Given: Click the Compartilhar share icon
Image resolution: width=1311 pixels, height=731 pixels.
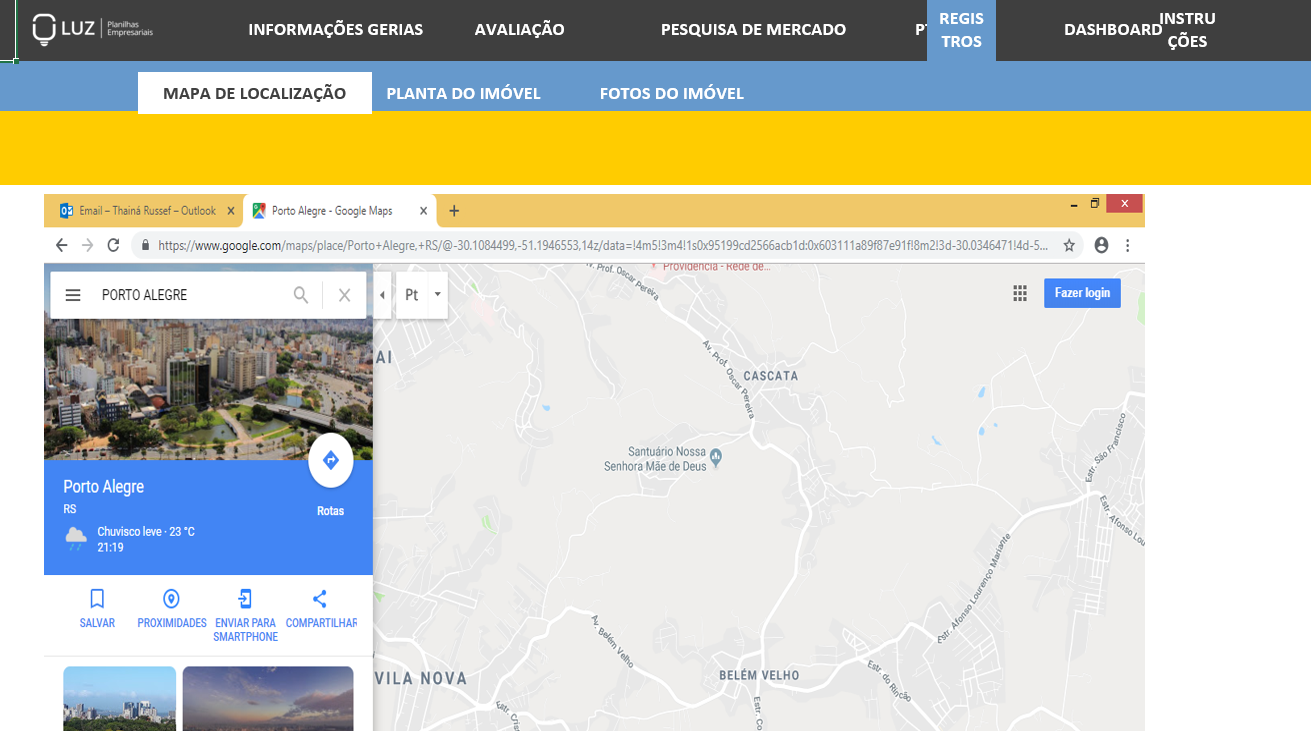Looking at the screenshot, I should (320, 599).
